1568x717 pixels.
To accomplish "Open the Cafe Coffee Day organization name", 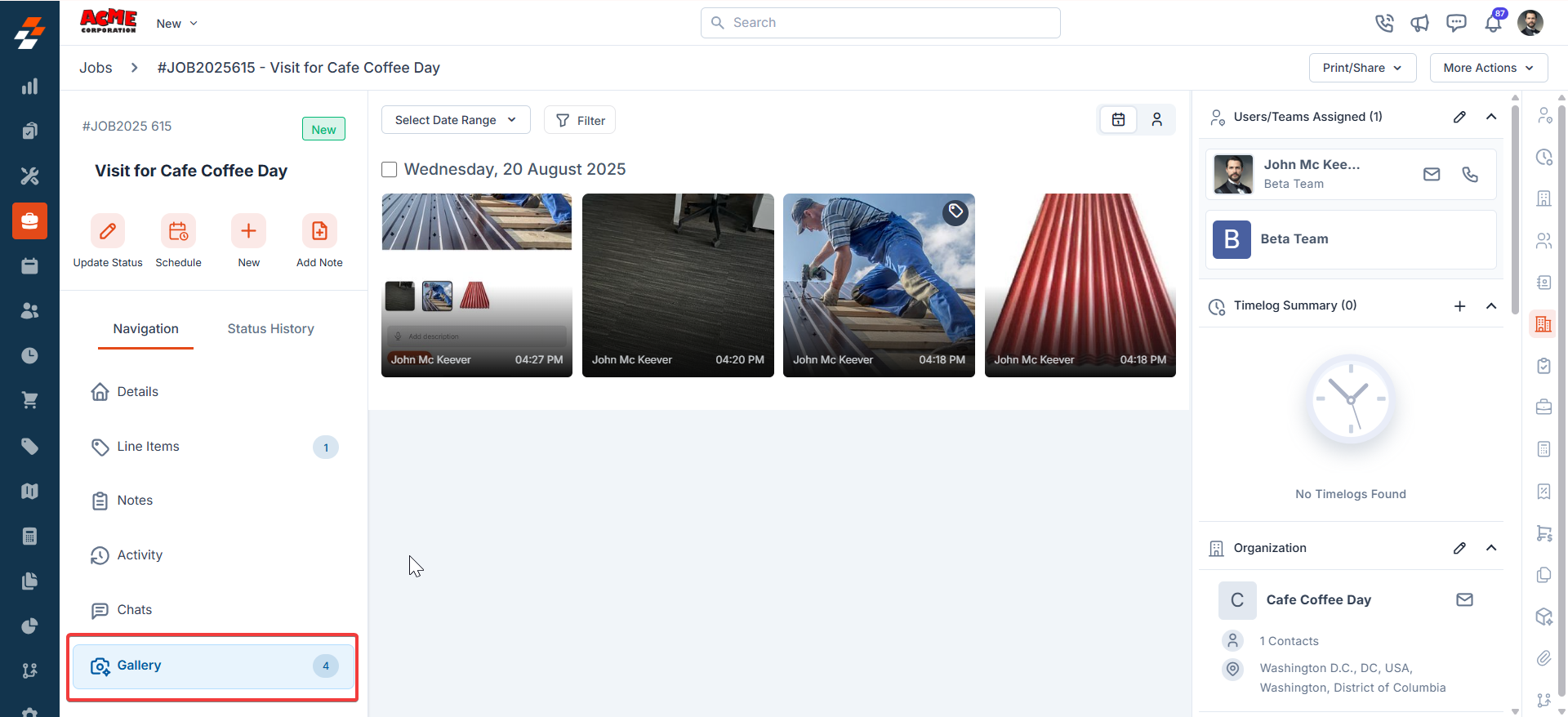I will 1318,599.
